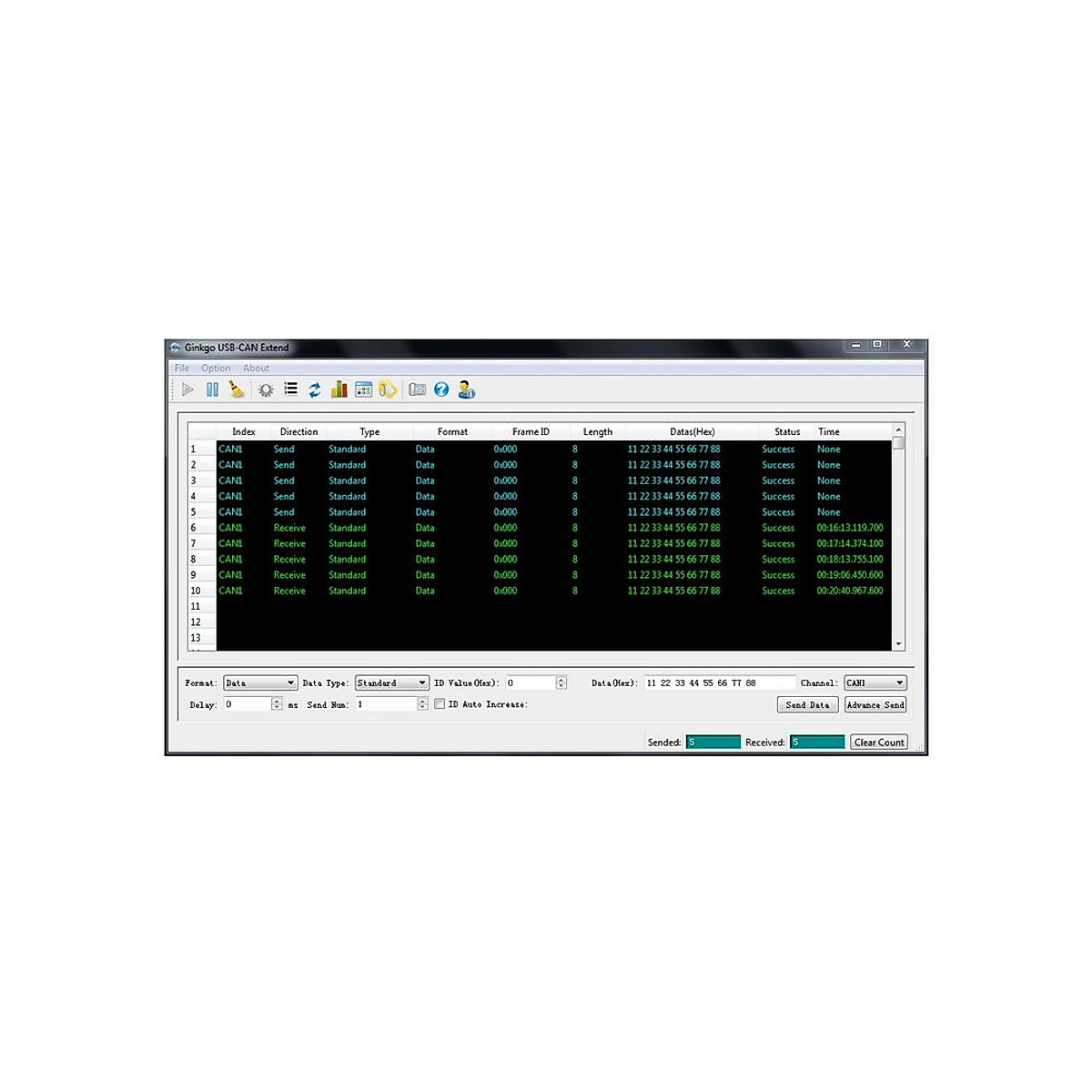Screen dimensions: 1092x1092
Task: Click the blue refresh arrows icon
Action: tap(315, 389)
